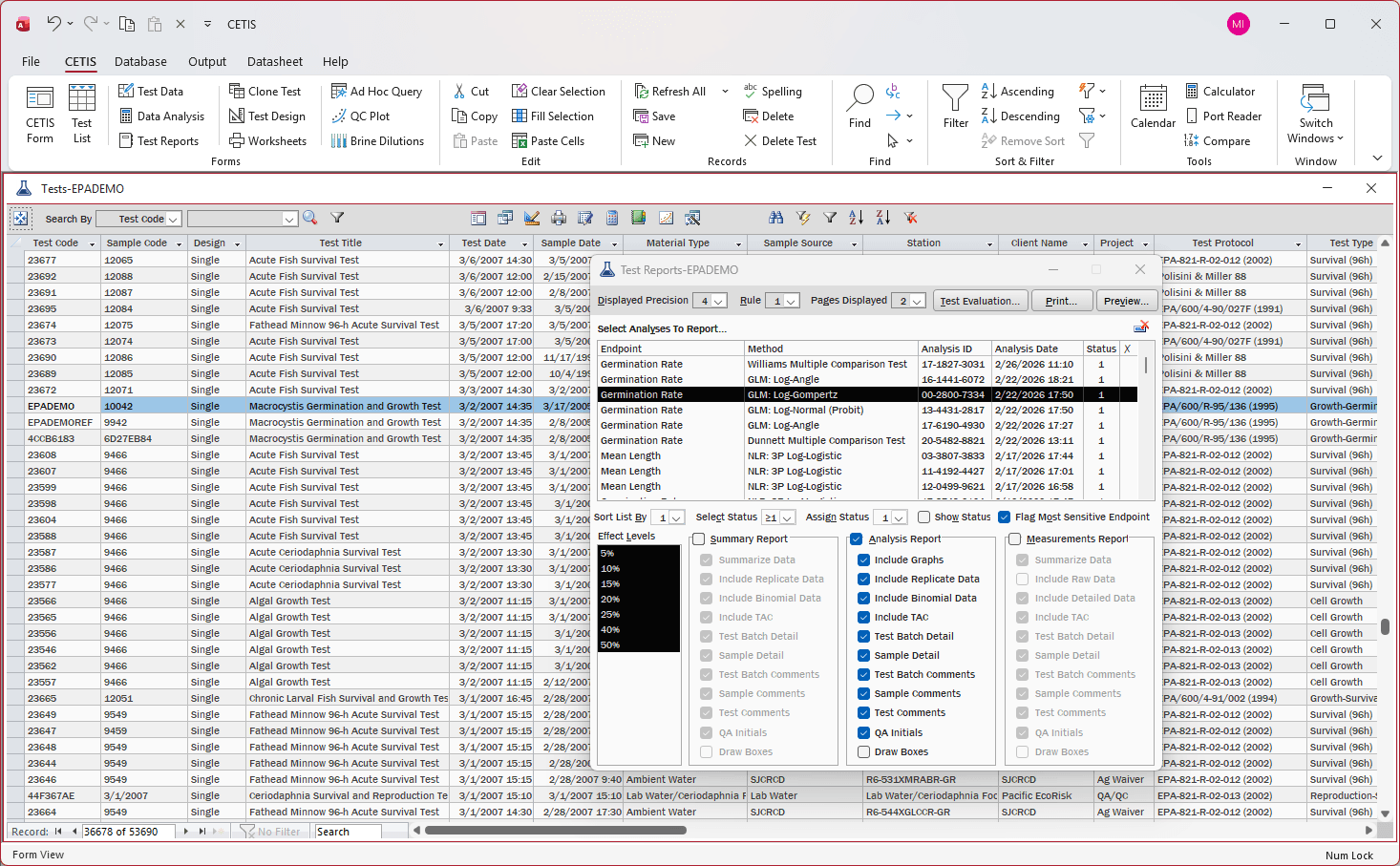Click the Ascending sort button
The image size is (1400, 866).
pyautogui.click(x=1018, y=92)
